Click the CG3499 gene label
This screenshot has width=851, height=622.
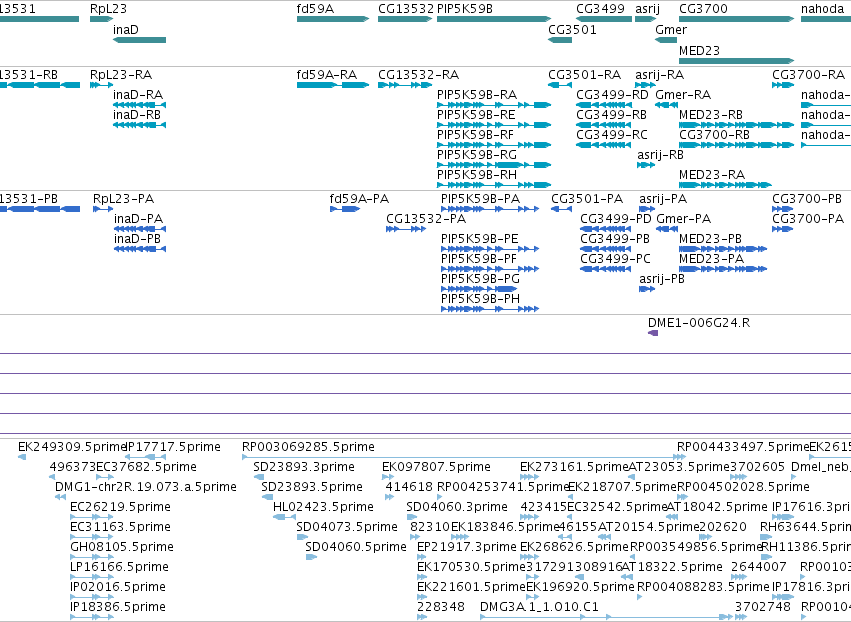tap(600, 9)
